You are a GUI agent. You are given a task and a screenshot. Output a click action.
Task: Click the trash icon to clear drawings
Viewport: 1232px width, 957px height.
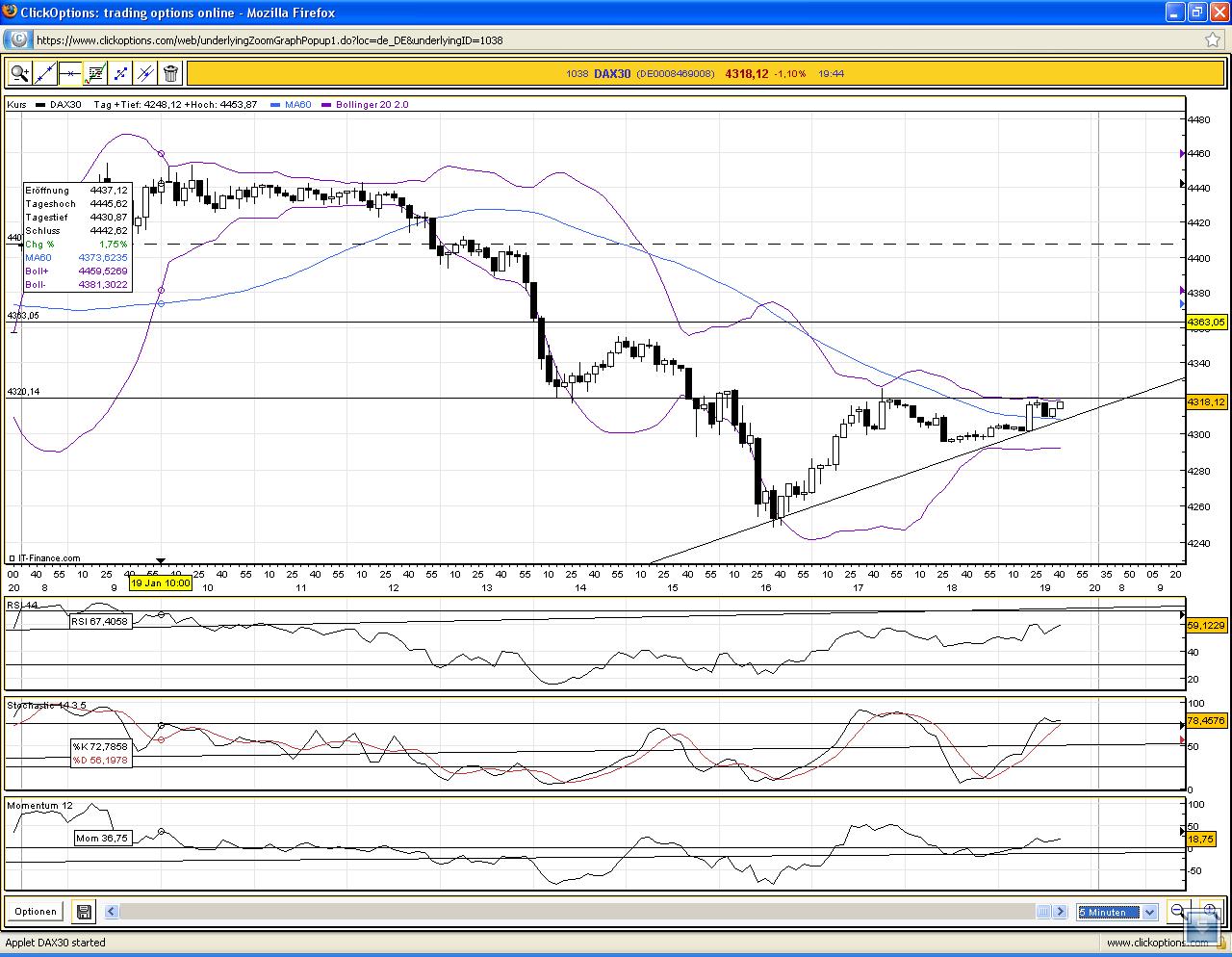pos(170,73)
